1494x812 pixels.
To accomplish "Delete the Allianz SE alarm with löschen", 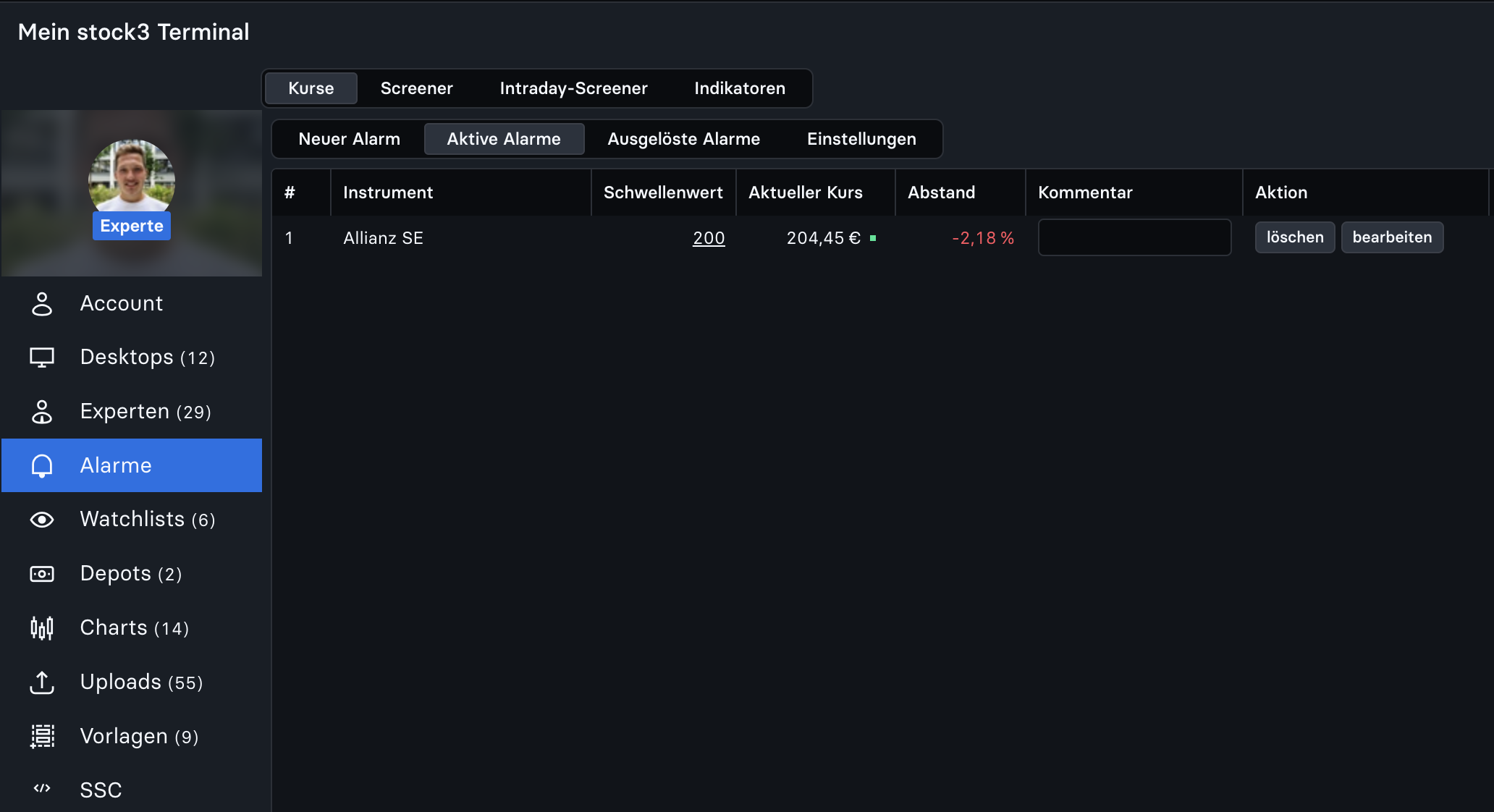I will pyautogui.click(x=1295, y=237).
